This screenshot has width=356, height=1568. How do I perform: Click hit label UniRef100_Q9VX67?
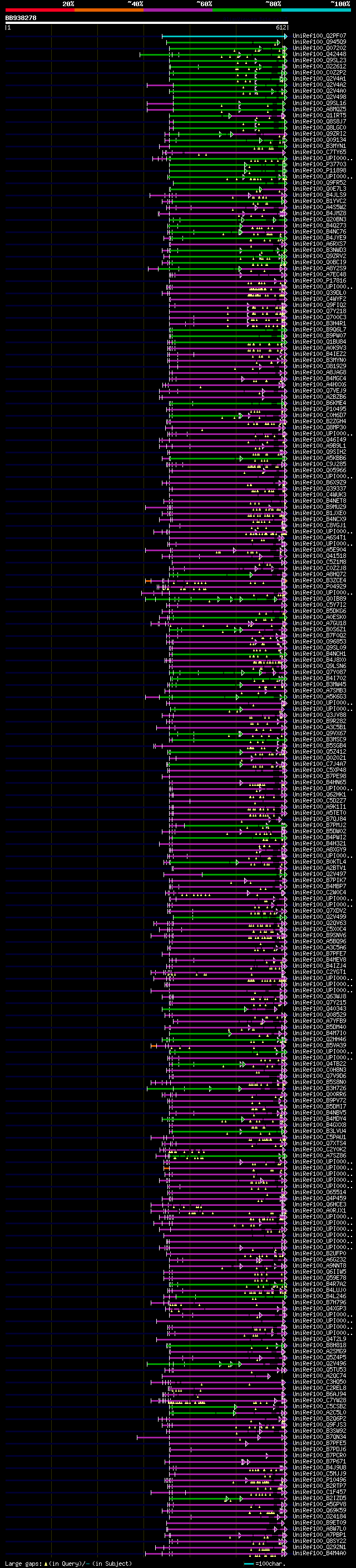tap(319, 733)
